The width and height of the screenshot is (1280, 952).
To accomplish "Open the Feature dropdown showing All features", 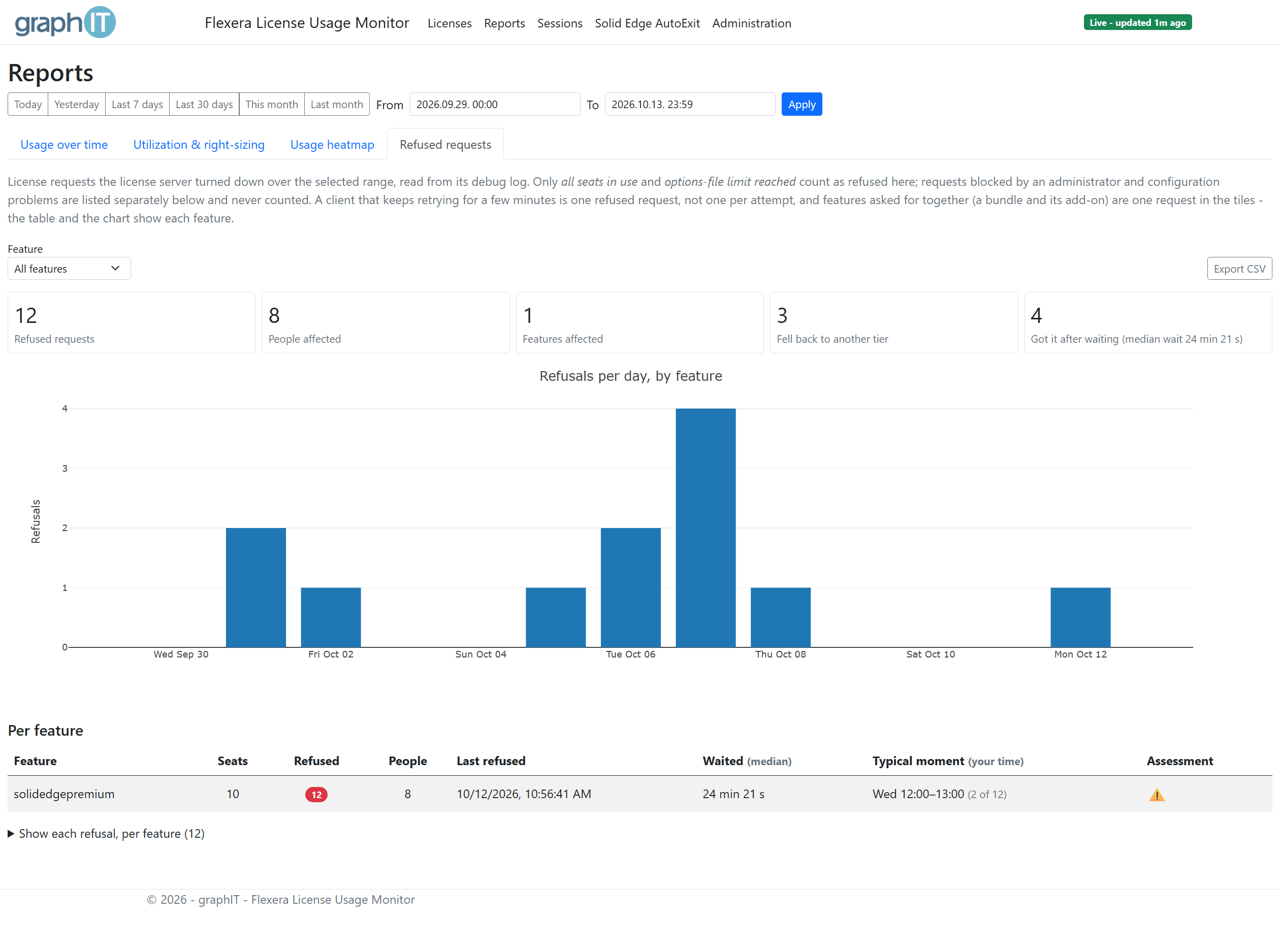I will [69, 269].
